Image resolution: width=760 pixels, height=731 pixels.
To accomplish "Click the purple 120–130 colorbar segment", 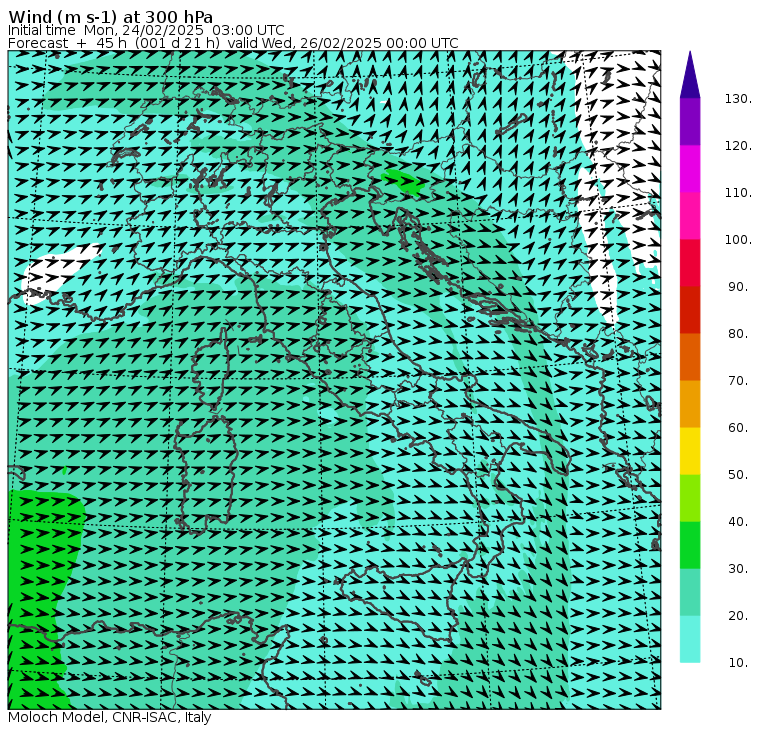I will click(x=690, y=122).
